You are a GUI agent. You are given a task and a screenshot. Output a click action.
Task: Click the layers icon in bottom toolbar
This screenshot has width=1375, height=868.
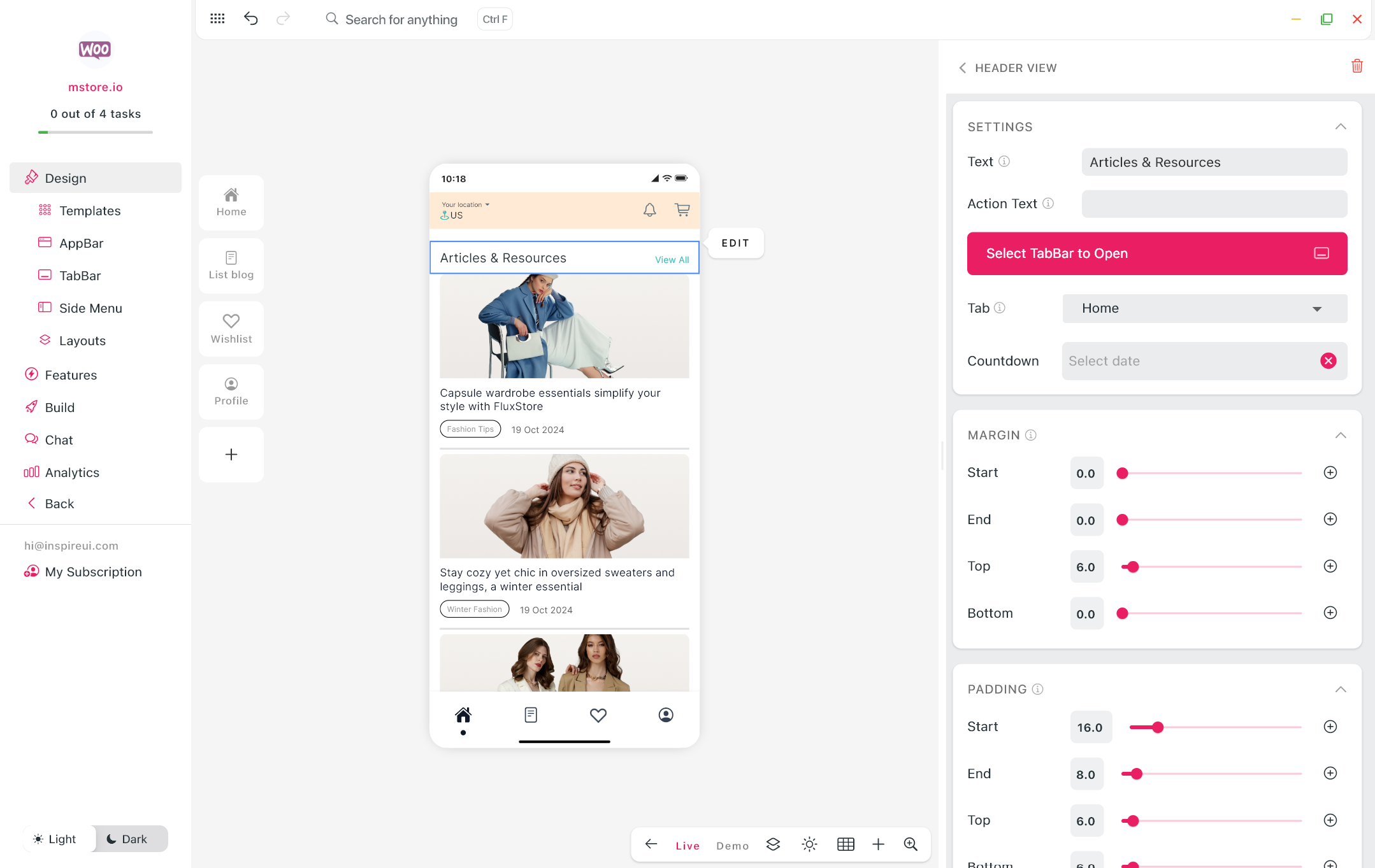pos(773,844)
